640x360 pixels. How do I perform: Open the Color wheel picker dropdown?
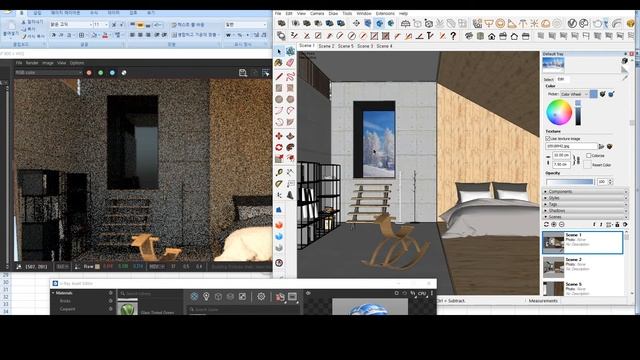pos(574,94)
